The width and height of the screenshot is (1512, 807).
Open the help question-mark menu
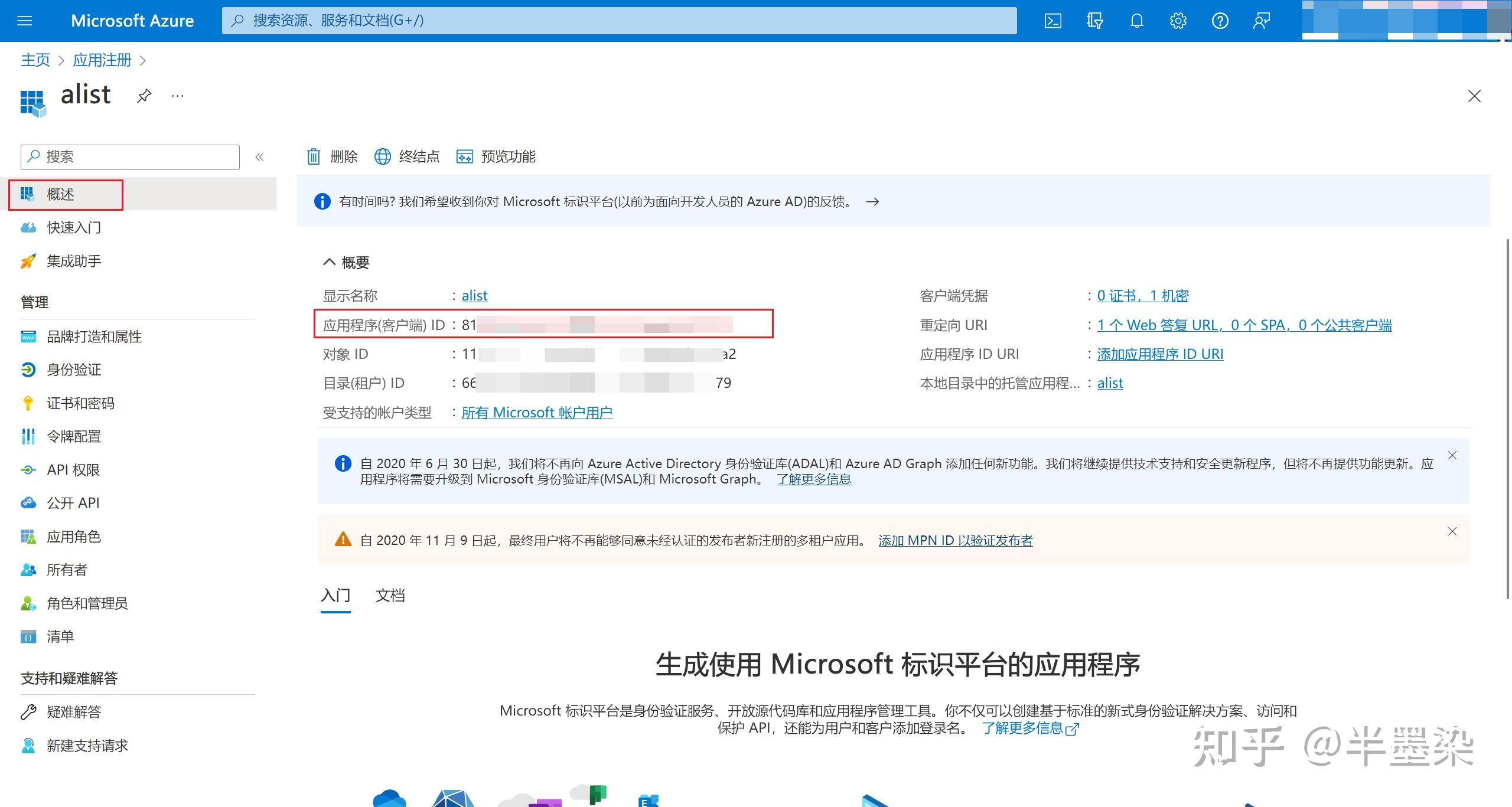click(1220, 21)
